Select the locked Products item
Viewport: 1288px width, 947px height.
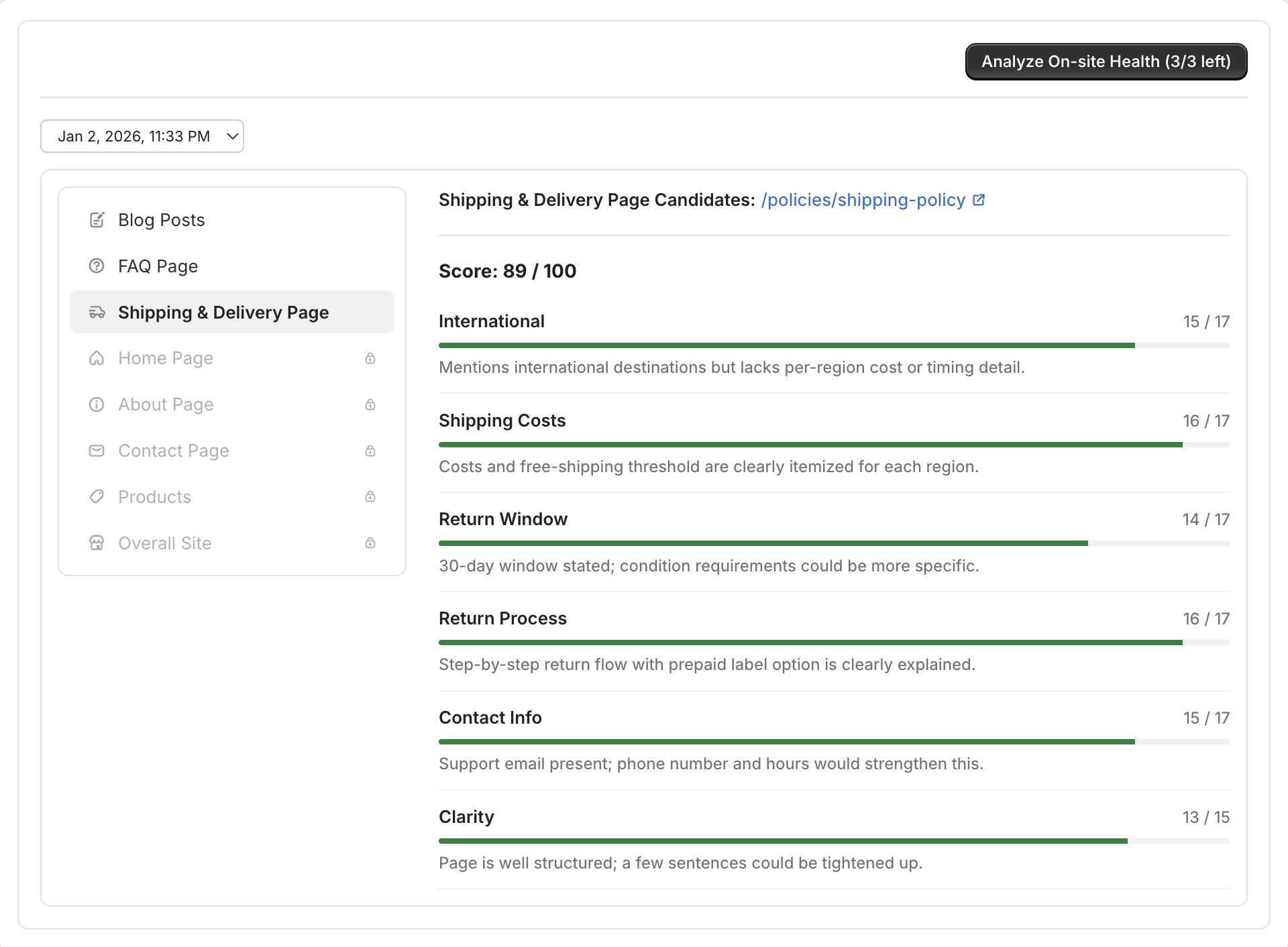pyautogui.click(x=232, y=497)
